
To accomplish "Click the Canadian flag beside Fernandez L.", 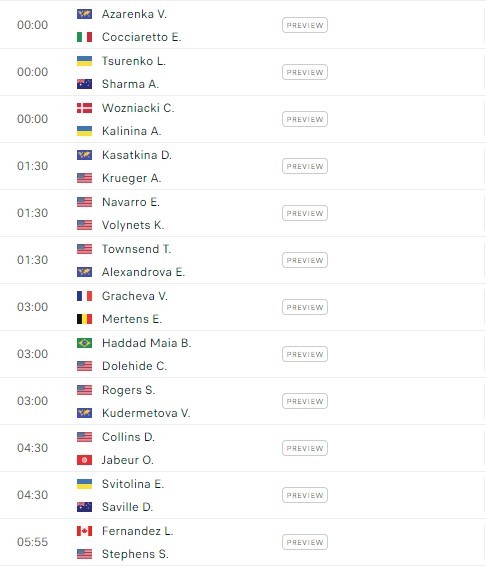I will pos(84,531).
